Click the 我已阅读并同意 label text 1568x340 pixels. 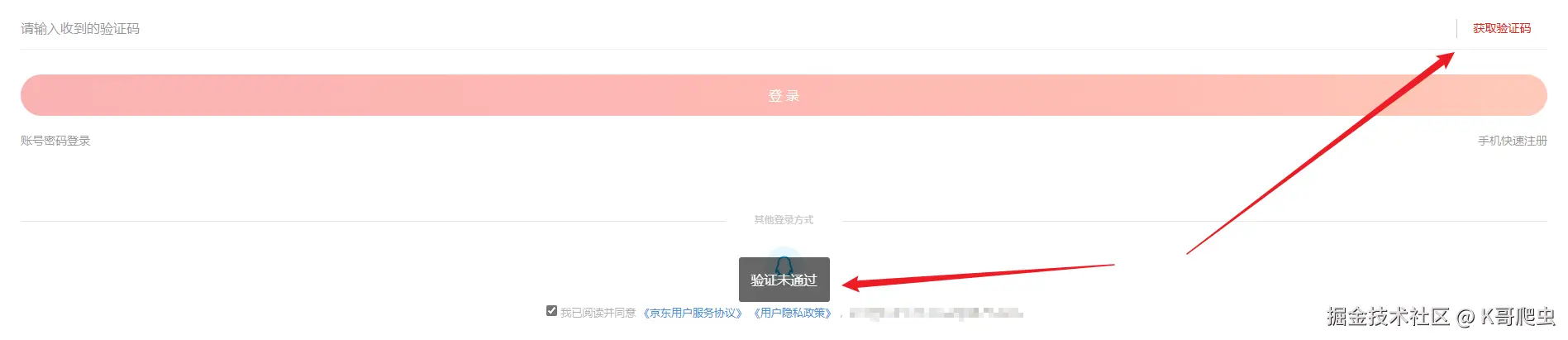(598, 313)
